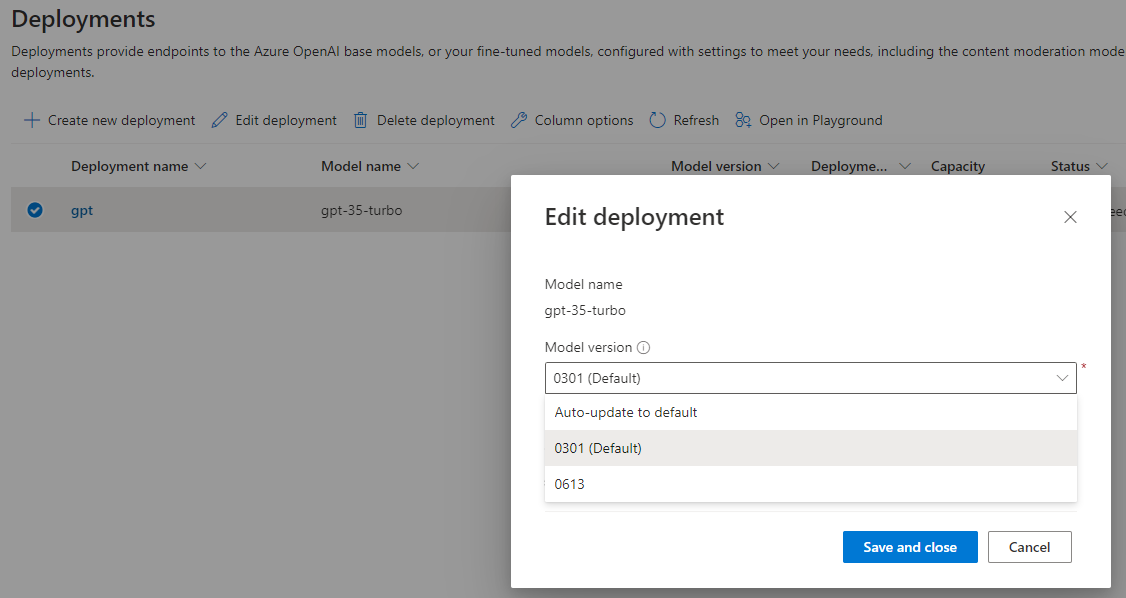Click the Model version column header
Image resolution: width=1126 pixels, height=598 pixels.
click(716, 166)
